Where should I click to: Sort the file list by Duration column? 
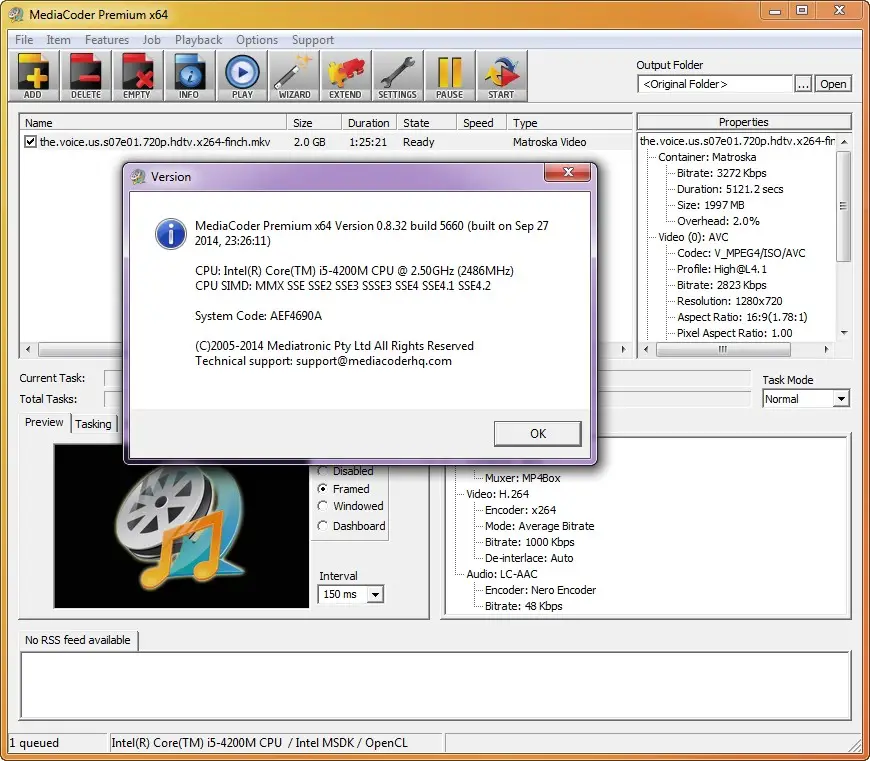(369, 123)
